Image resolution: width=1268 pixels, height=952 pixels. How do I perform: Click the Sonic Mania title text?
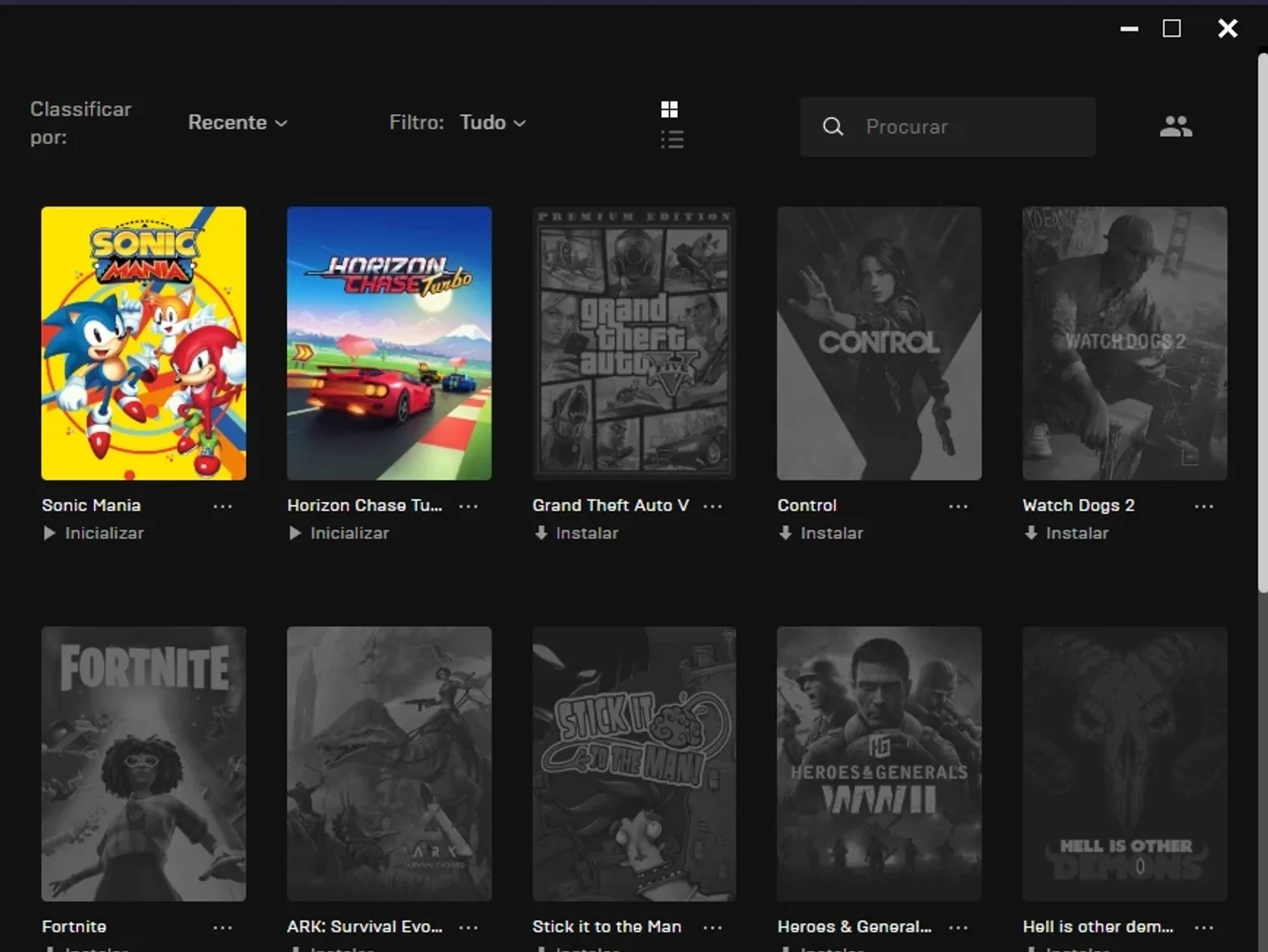pos(91,506)
